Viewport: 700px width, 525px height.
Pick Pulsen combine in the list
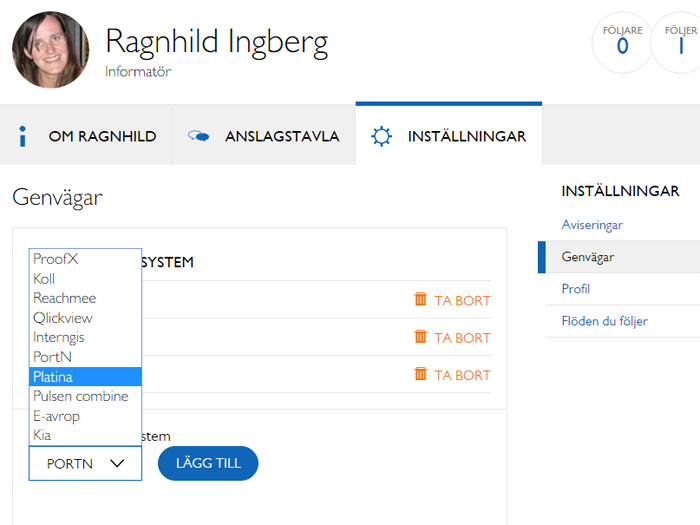click(85, 396)
